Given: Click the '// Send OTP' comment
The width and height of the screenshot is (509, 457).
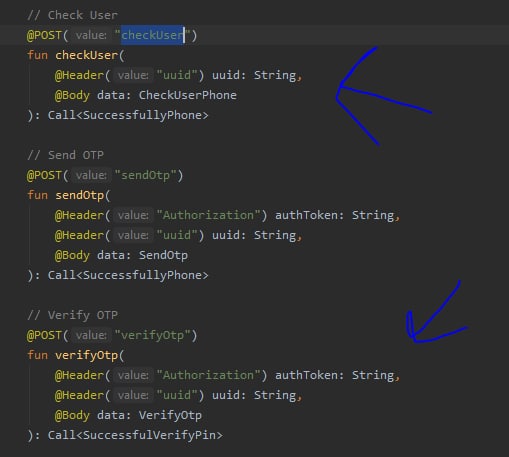Looking at the screenshot, I should click(x=66, y=155).
